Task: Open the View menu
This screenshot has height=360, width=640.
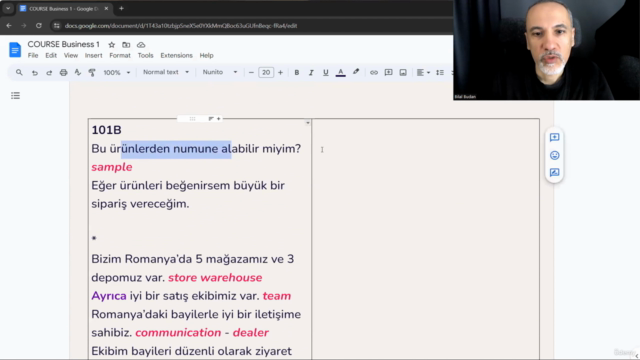Action: 71,56
